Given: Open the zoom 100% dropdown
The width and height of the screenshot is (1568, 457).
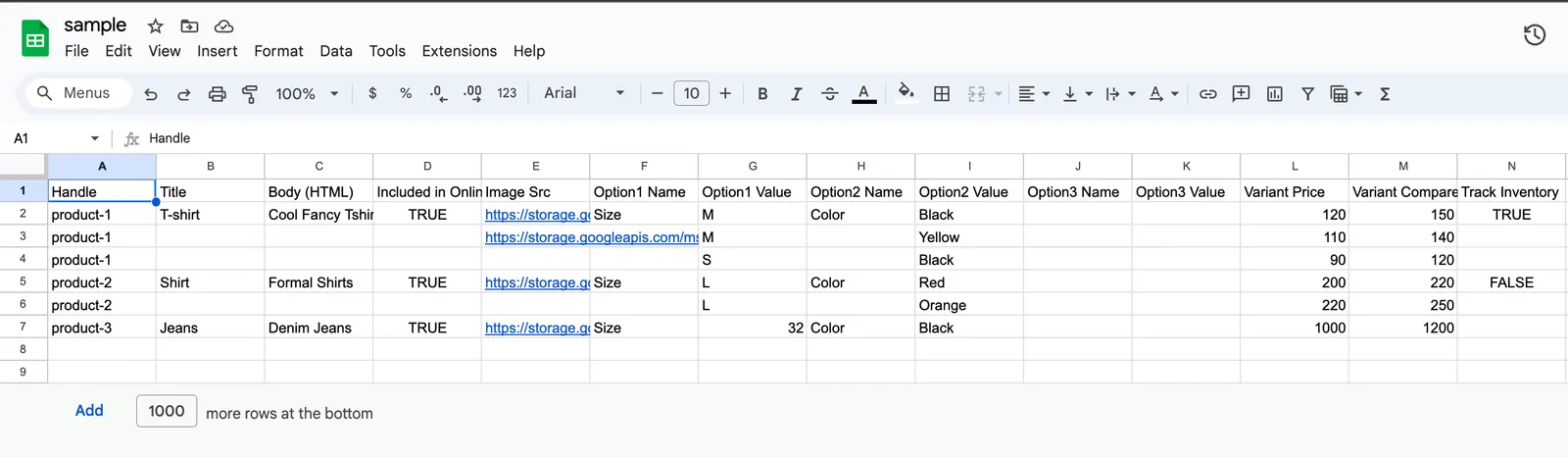Looking at the screenshot, I should tap(307, 94).
